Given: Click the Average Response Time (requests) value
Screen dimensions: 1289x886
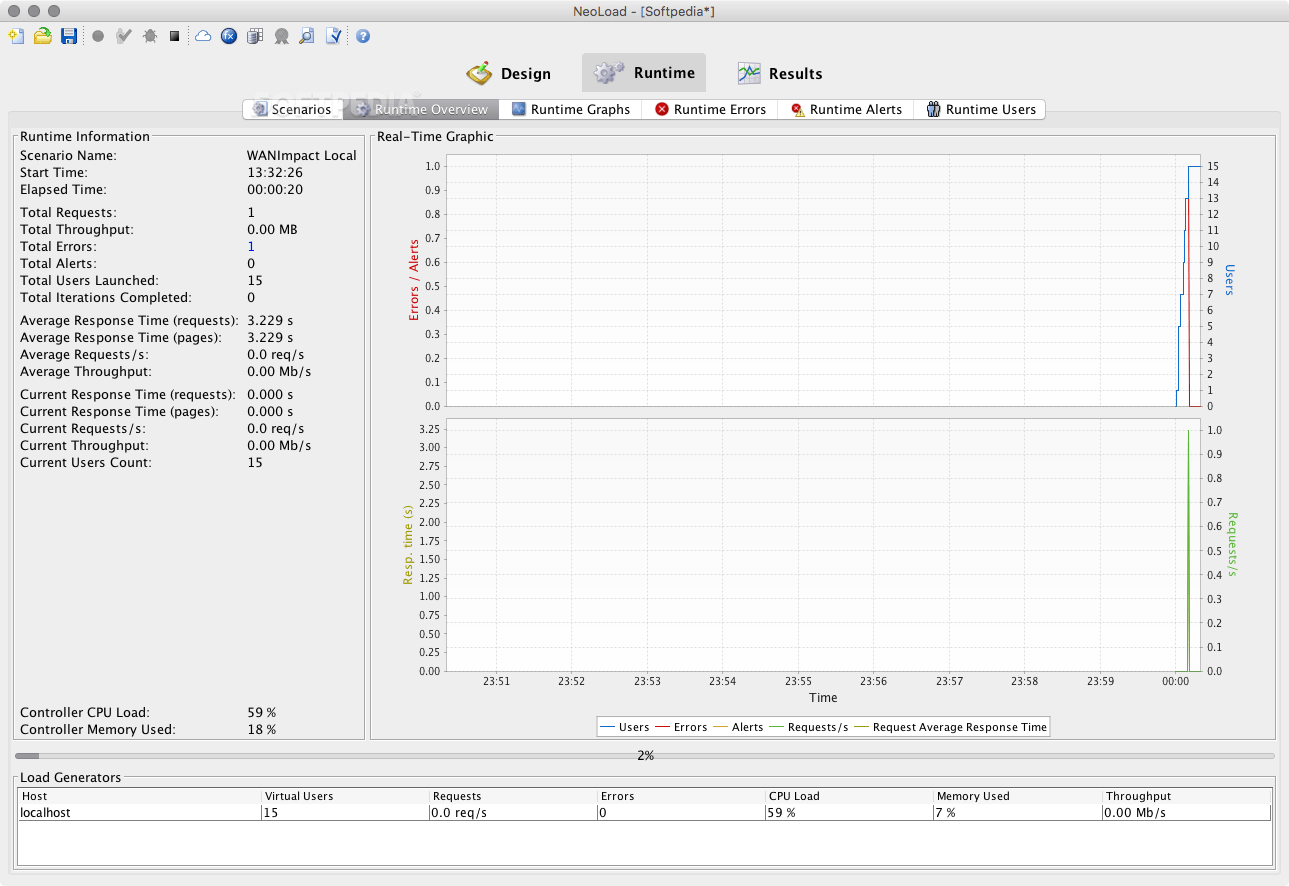Looking at the screenshot, I should pos(270,320).
